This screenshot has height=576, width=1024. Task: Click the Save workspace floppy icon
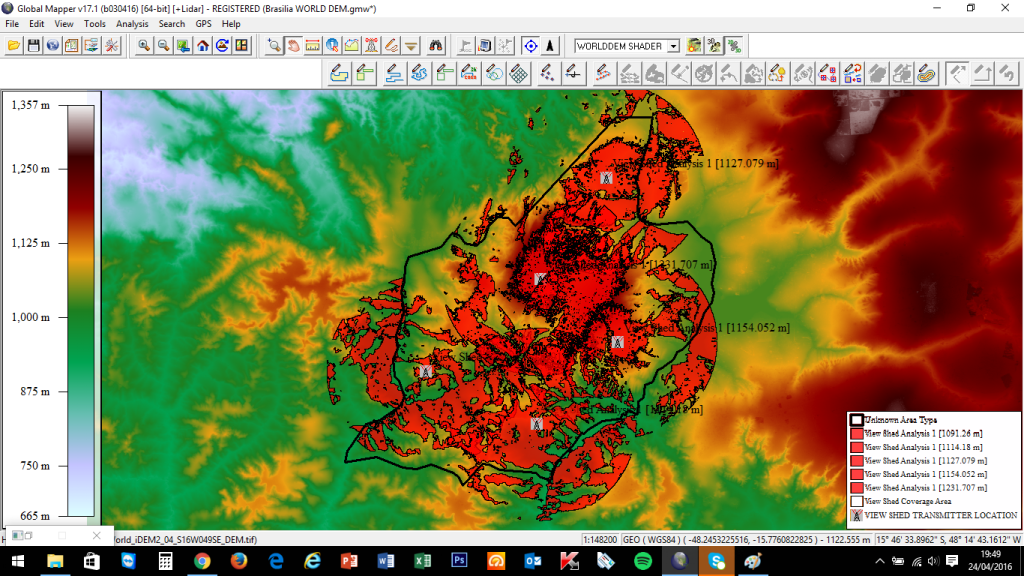click(x=33, y=46)
